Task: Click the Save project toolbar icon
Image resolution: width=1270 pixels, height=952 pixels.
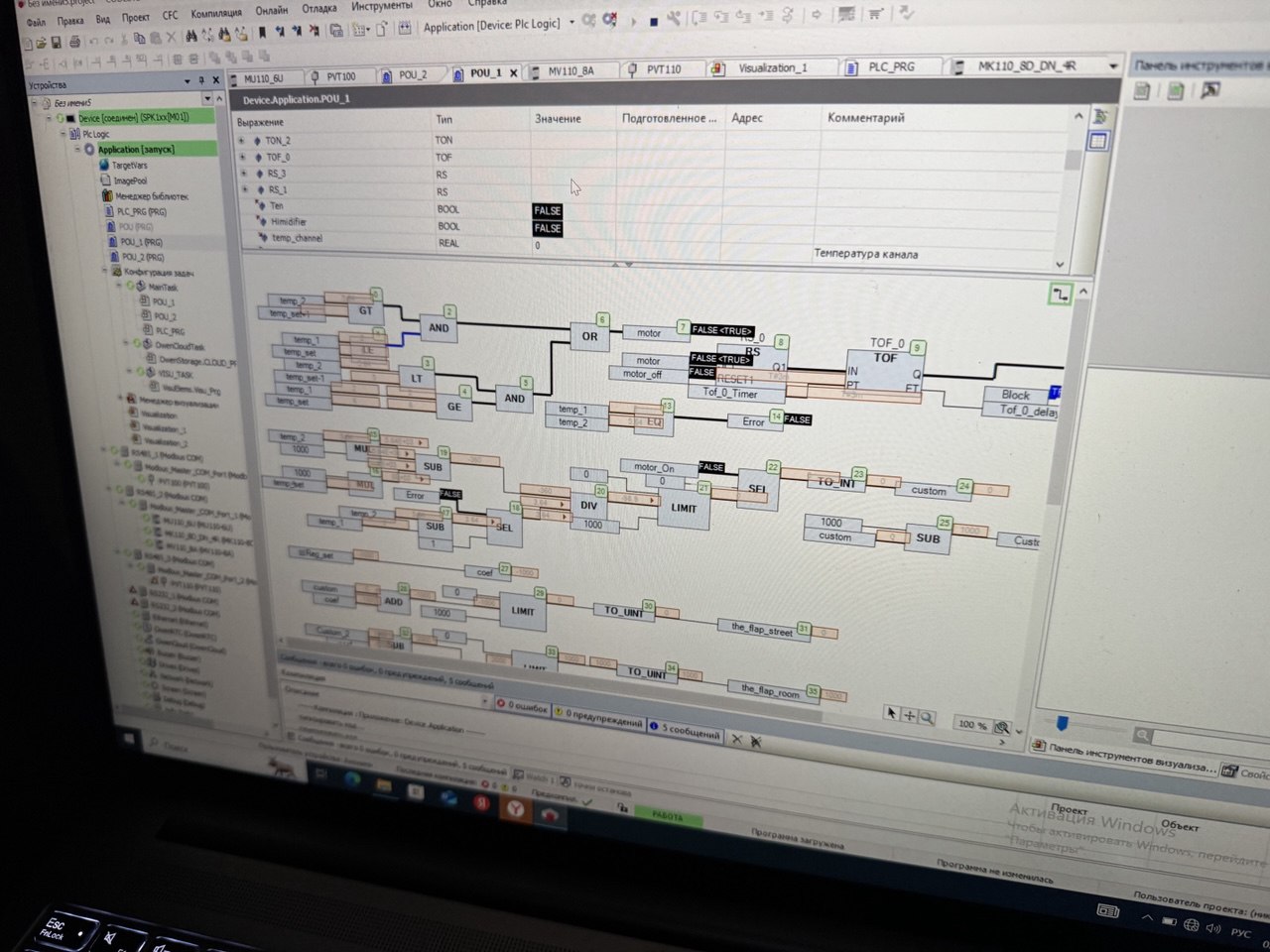Action: pos(57,43)
